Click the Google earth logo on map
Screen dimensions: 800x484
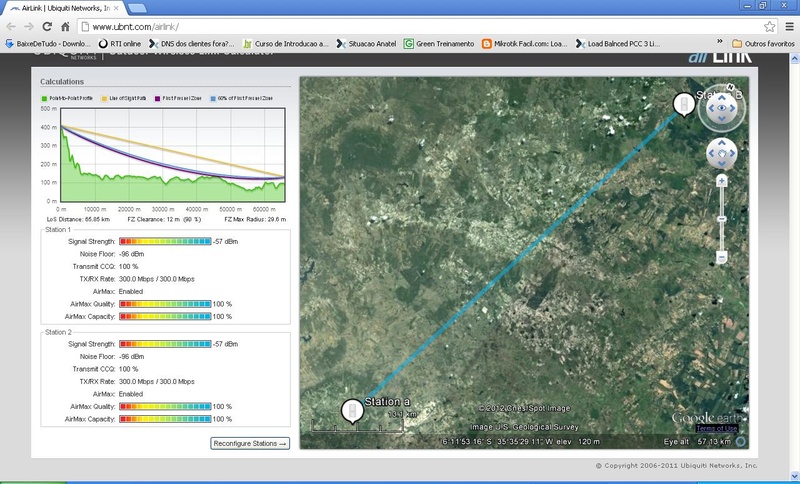pos(705,418)
